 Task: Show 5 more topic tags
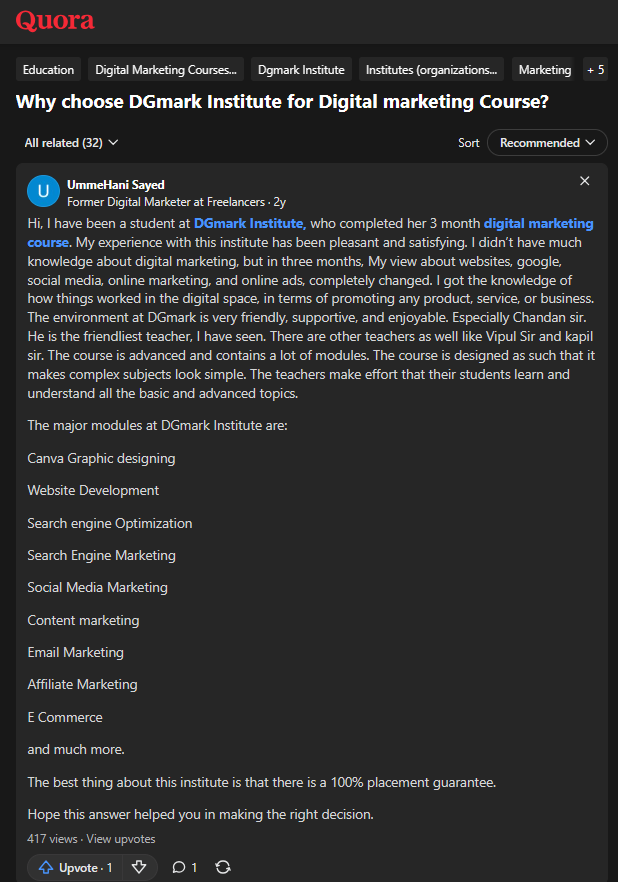pyautogui.click(x=595, y=70)
